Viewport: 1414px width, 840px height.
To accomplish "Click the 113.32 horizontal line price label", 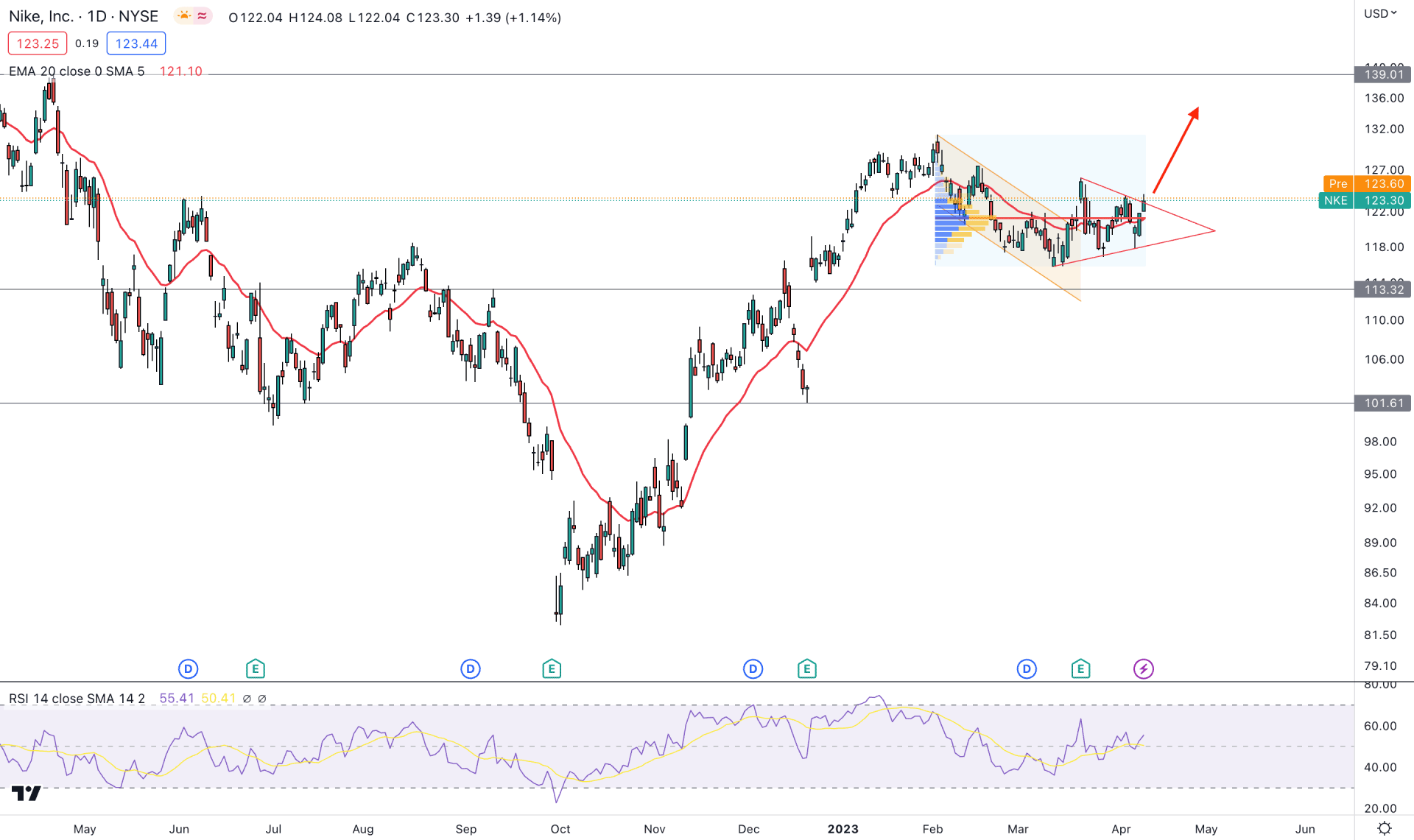I will (x=1383, y=289).
